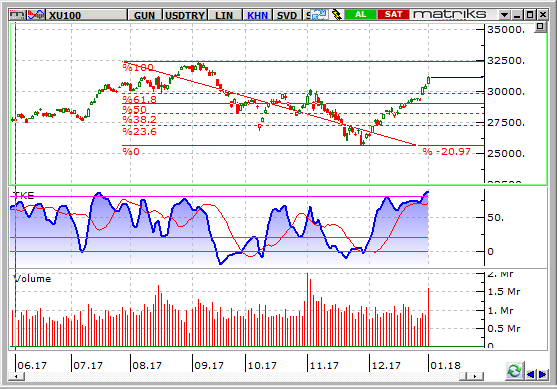
Task: Click the blue last-price horizontal line
Action: 457,77
